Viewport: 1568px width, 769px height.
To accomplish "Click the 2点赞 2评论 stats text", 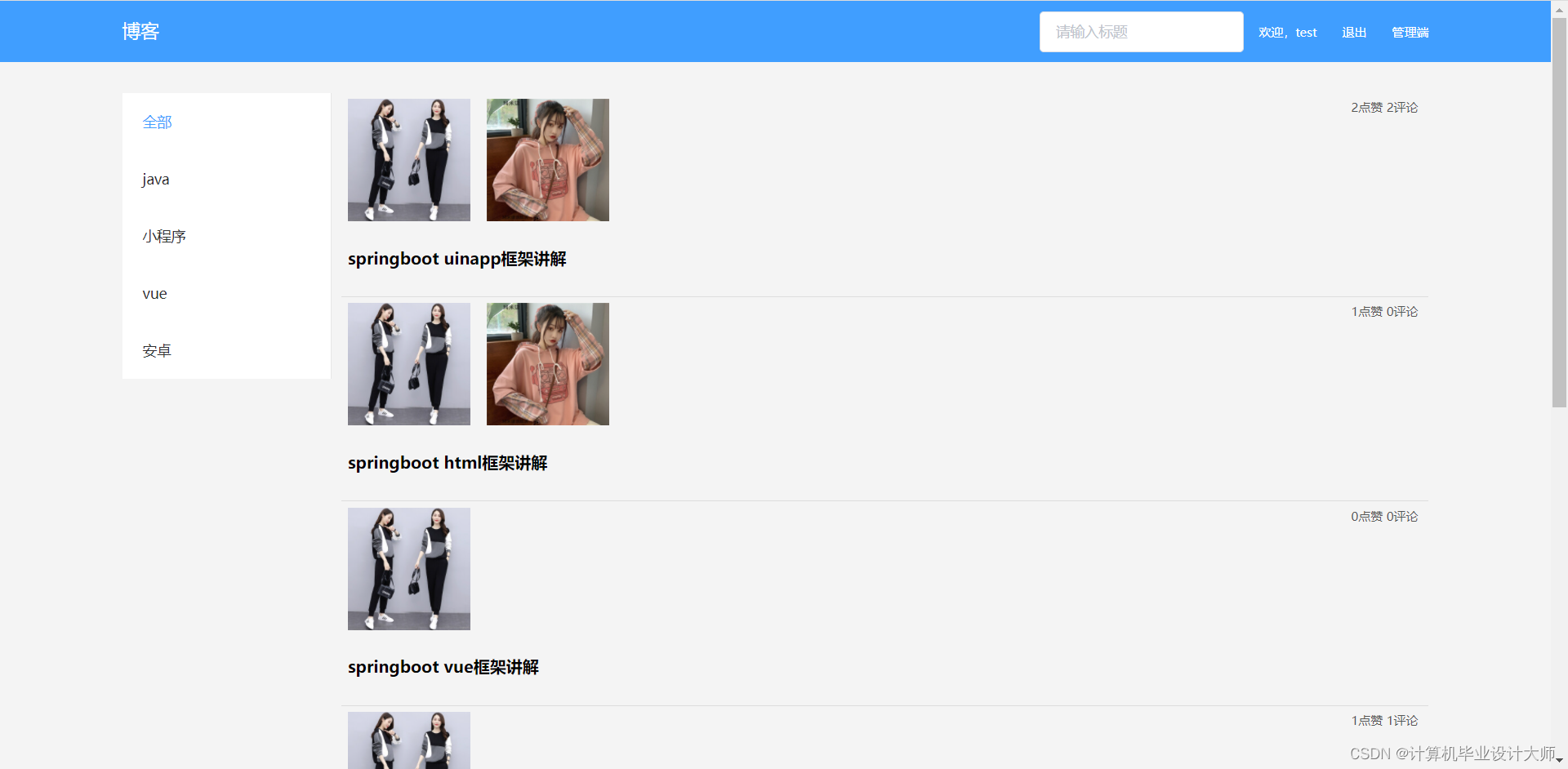I will [1384, 108].
